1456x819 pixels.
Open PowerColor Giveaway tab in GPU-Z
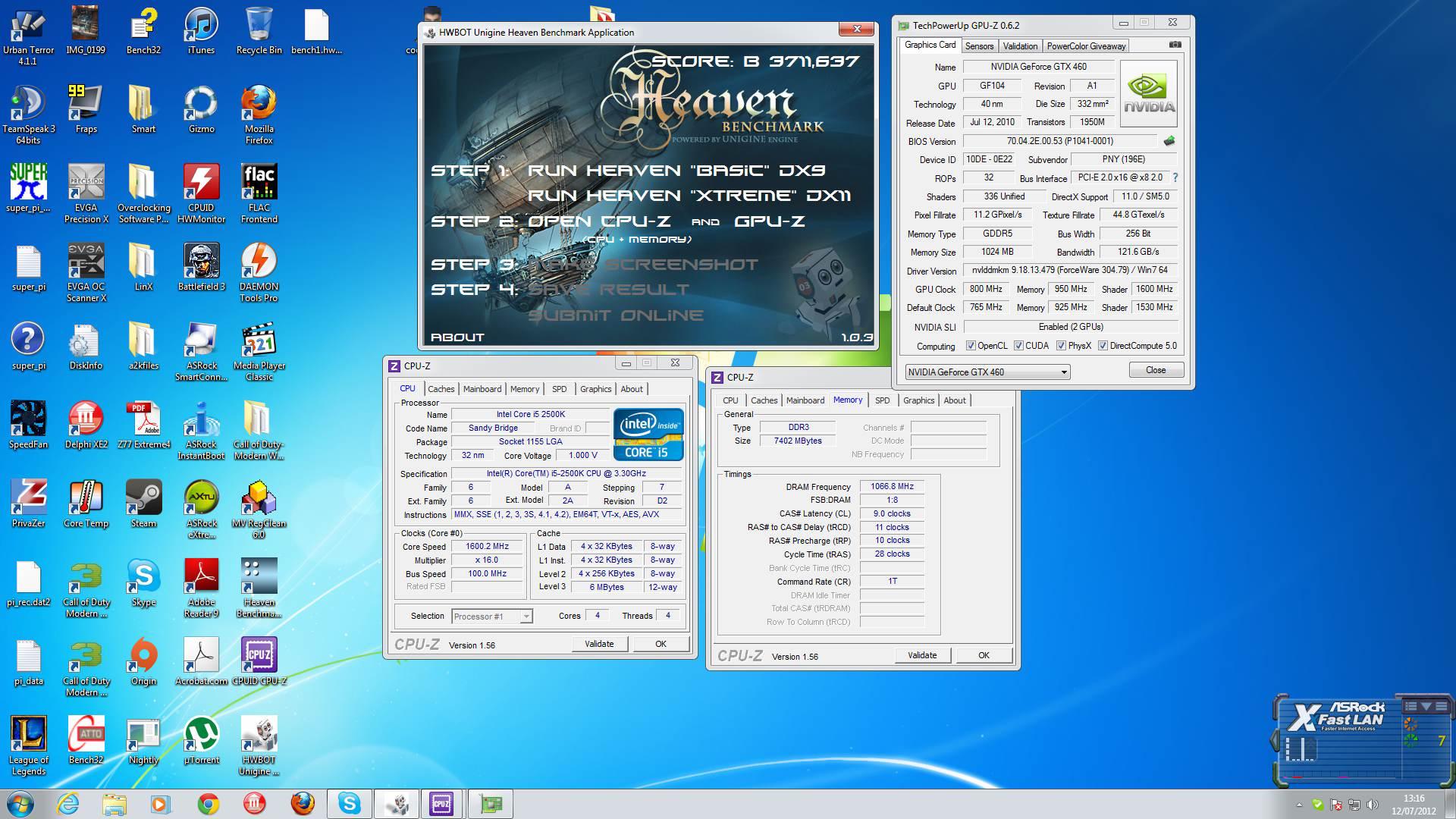point(1086,46)
